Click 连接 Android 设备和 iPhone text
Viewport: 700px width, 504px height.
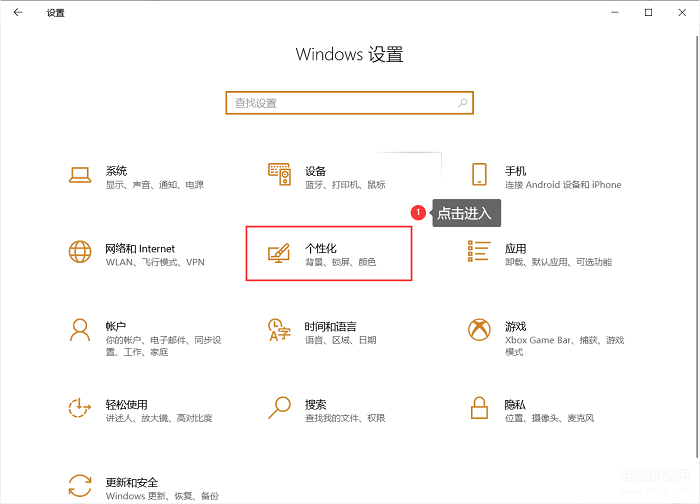(563, 184)
